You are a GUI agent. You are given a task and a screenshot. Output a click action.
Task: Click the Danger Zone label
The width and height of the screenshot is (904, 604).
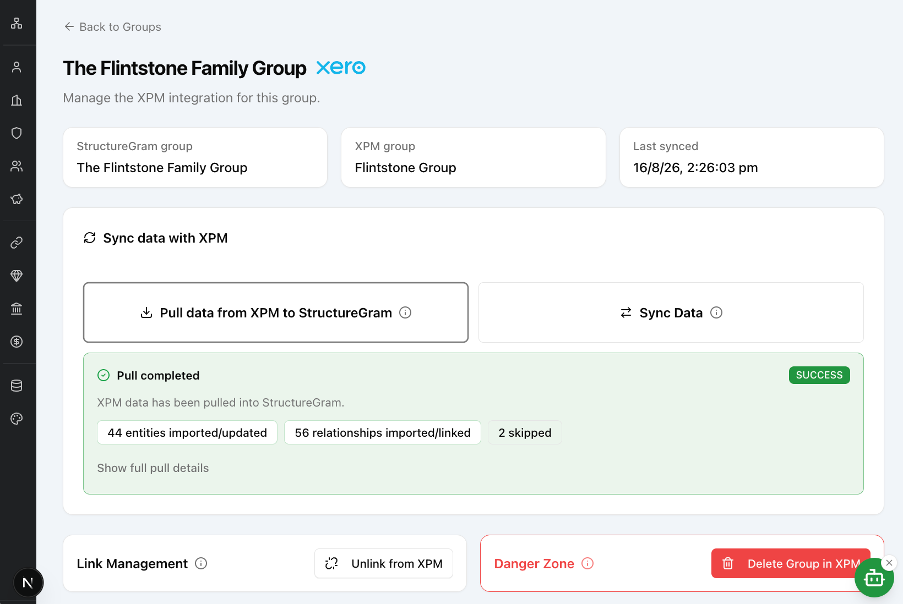534,563
